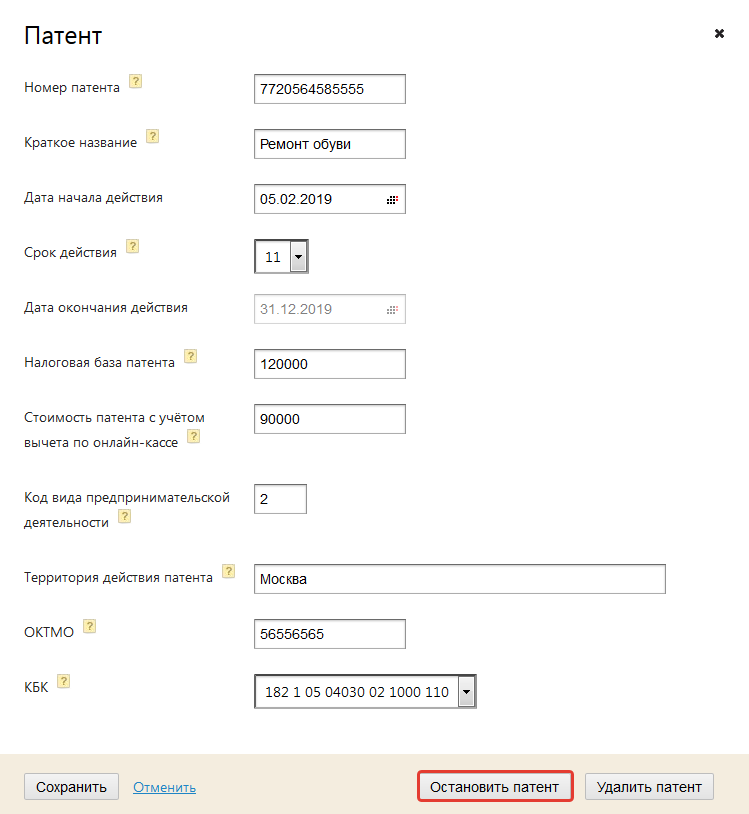Close the Патент dialog
The height and width of the screenshot is (814, 749).
click(719, 33)
